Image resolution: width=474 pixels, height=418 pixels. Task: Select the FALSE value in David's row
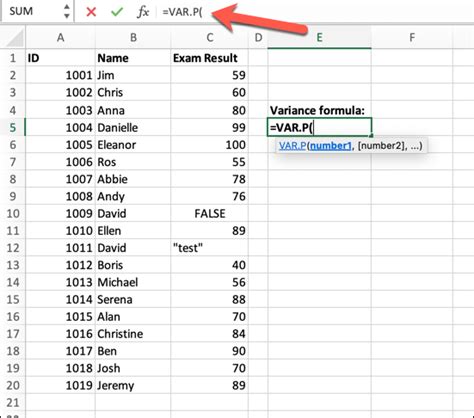click(210, 213)
